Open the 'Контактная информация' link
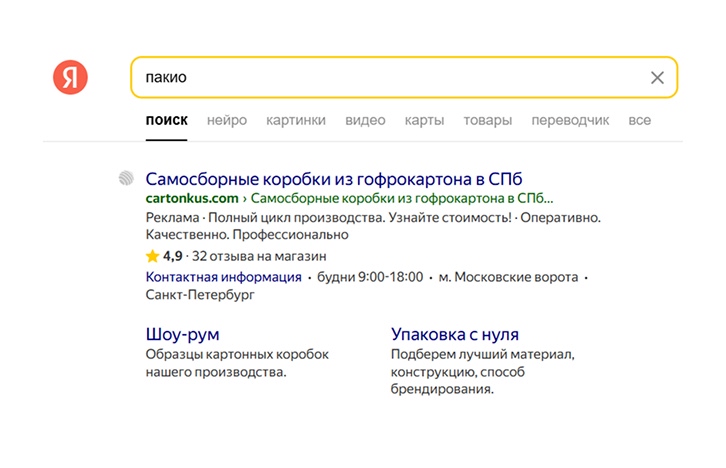726x468 pixels. (224, 277)
